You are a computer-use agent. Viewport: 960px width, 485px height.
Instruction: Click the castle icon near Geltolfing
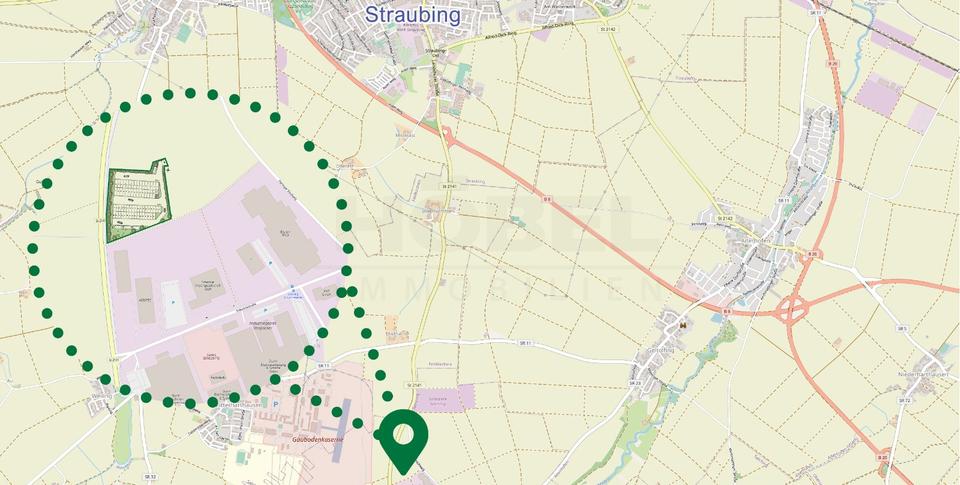(x=683, y=326)
